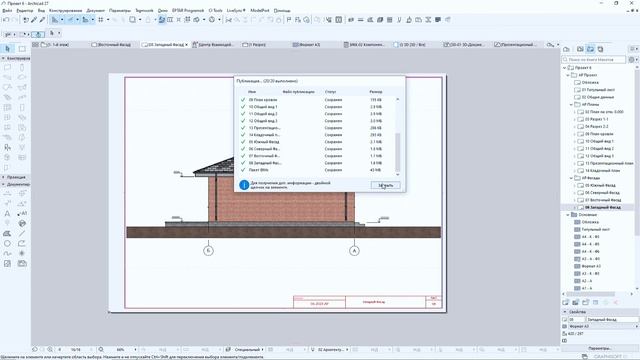Open Layout Book in Navigator
Screen dimensions: 640x360
[590, 49]
